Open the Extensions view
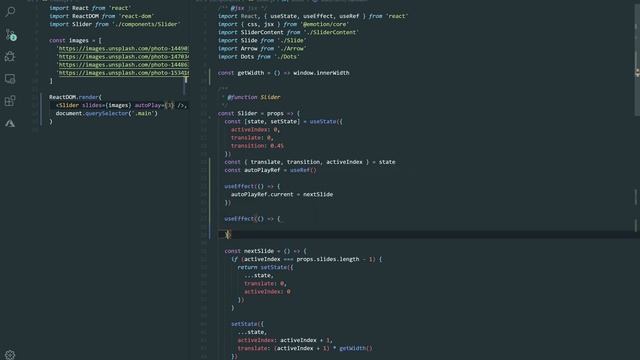Image resolution: width=640 pixels, height=360 pixels. click(x=10, y=101)
